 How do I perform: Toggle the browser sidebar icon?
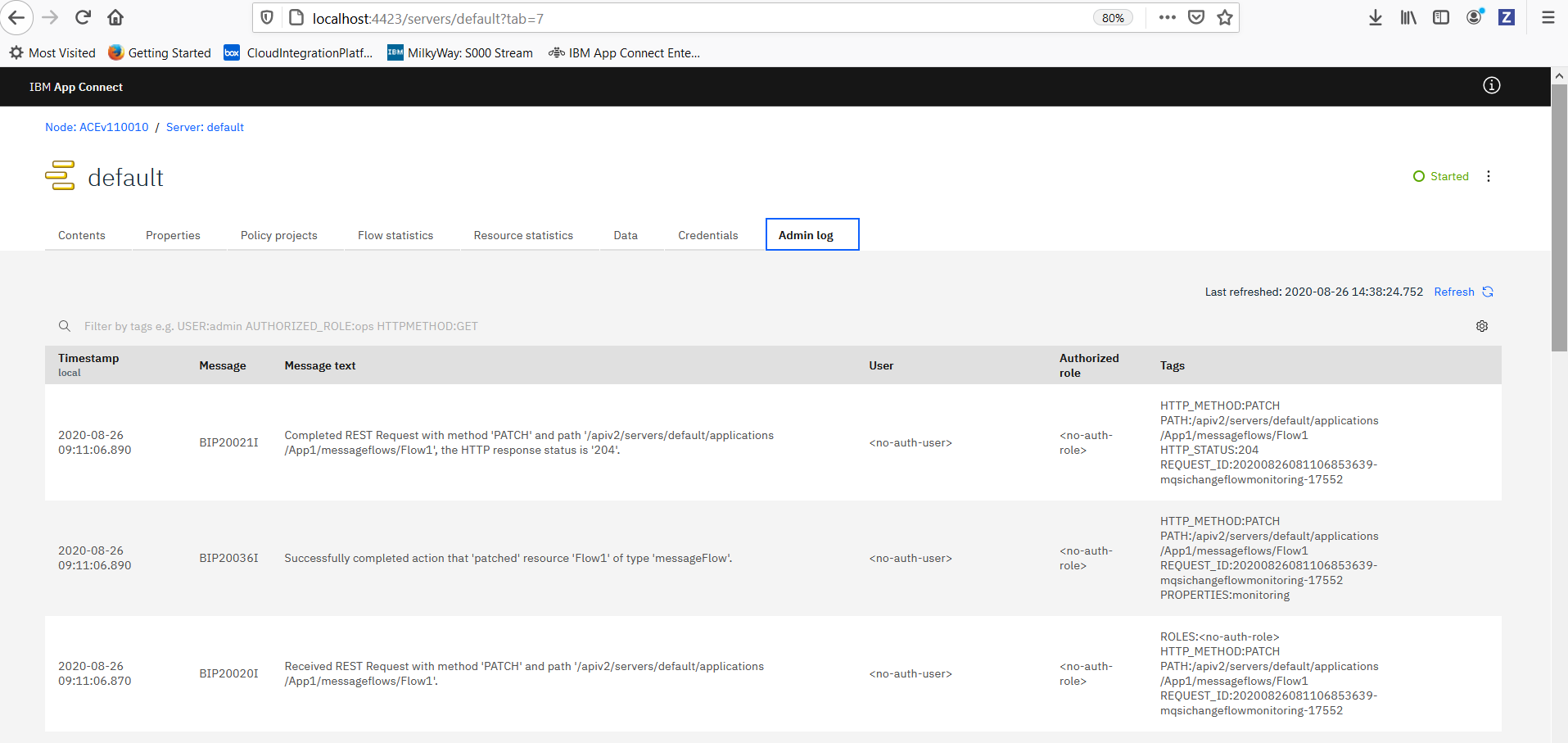pos(1441,17)
